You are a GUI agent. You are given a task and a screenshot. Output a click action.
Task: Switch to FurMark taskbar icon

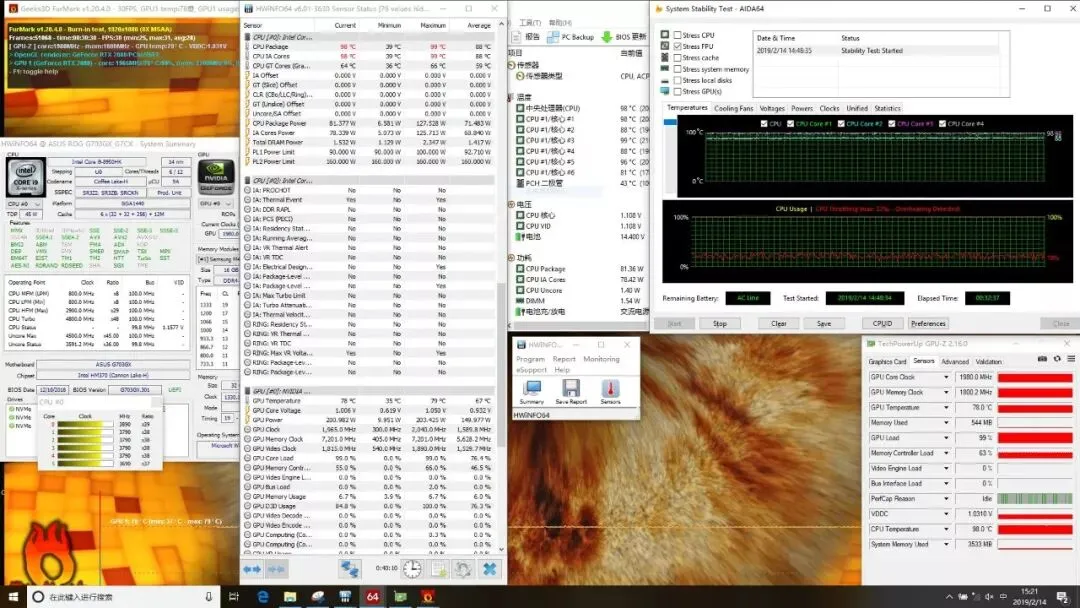pos(428,596)
